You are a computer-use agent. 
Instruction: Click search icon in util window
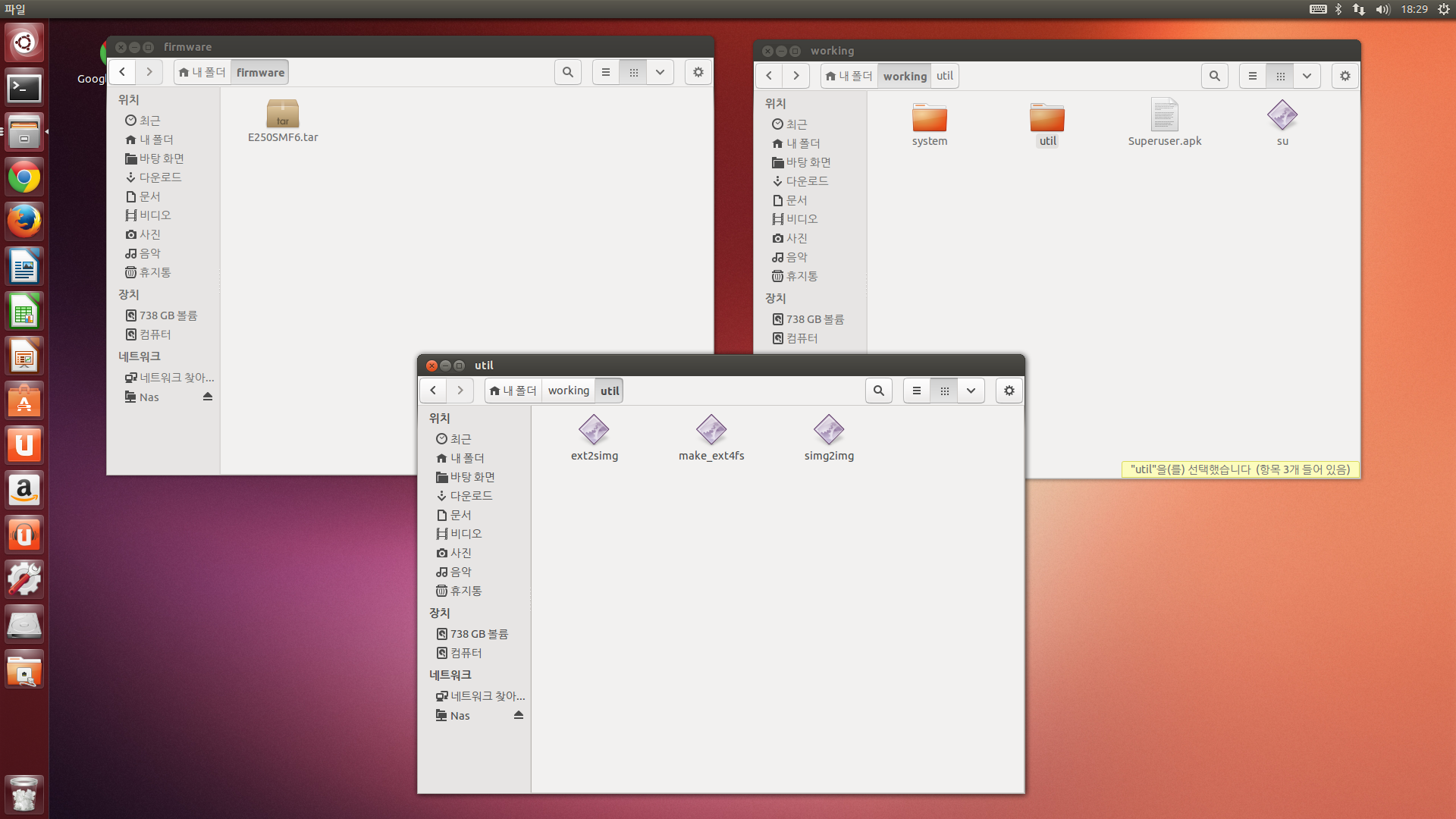878,391
